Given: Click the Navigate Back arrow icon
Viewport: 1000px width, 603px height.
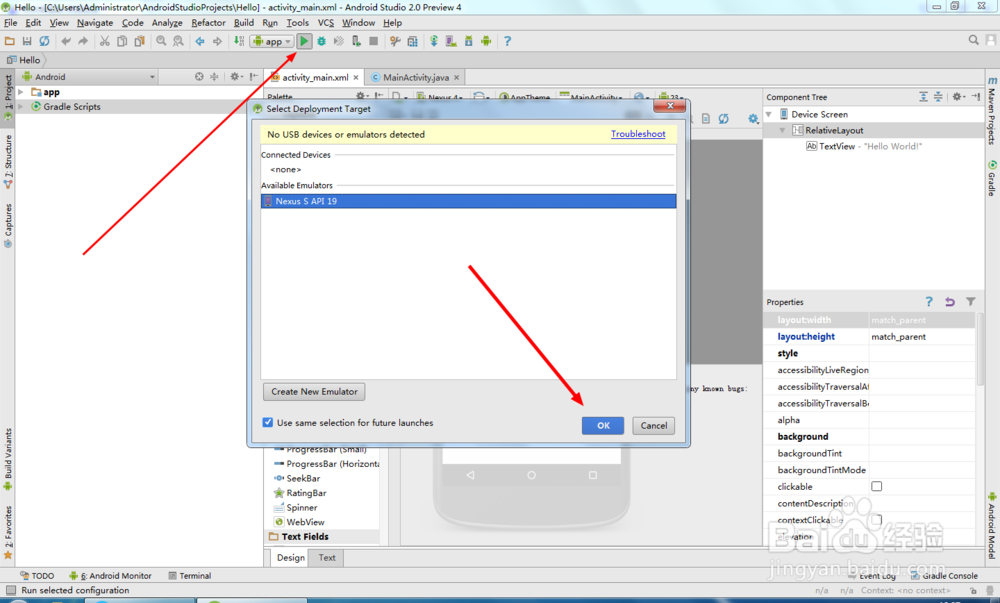Looking at the screenshot, I should [200, 41].
